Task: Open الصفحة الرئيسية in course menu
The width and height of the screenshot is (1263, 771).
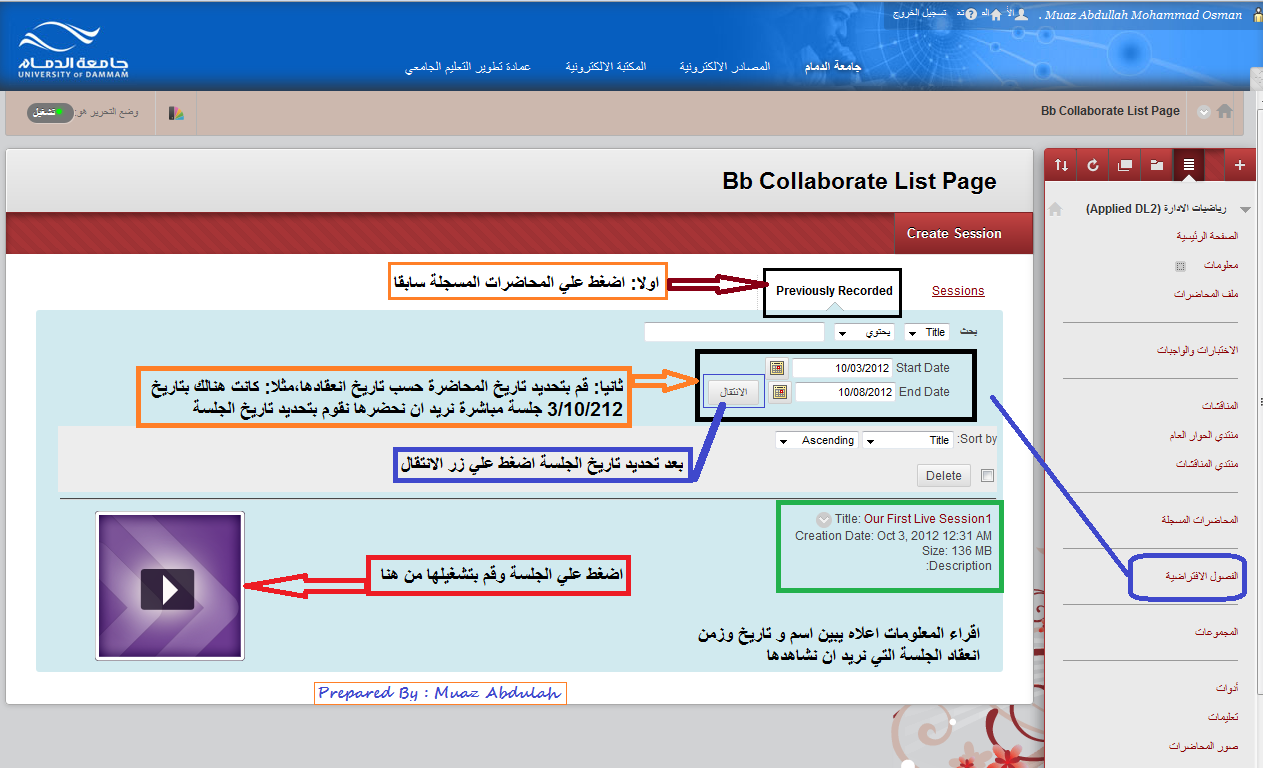Action: [1208, 236]
